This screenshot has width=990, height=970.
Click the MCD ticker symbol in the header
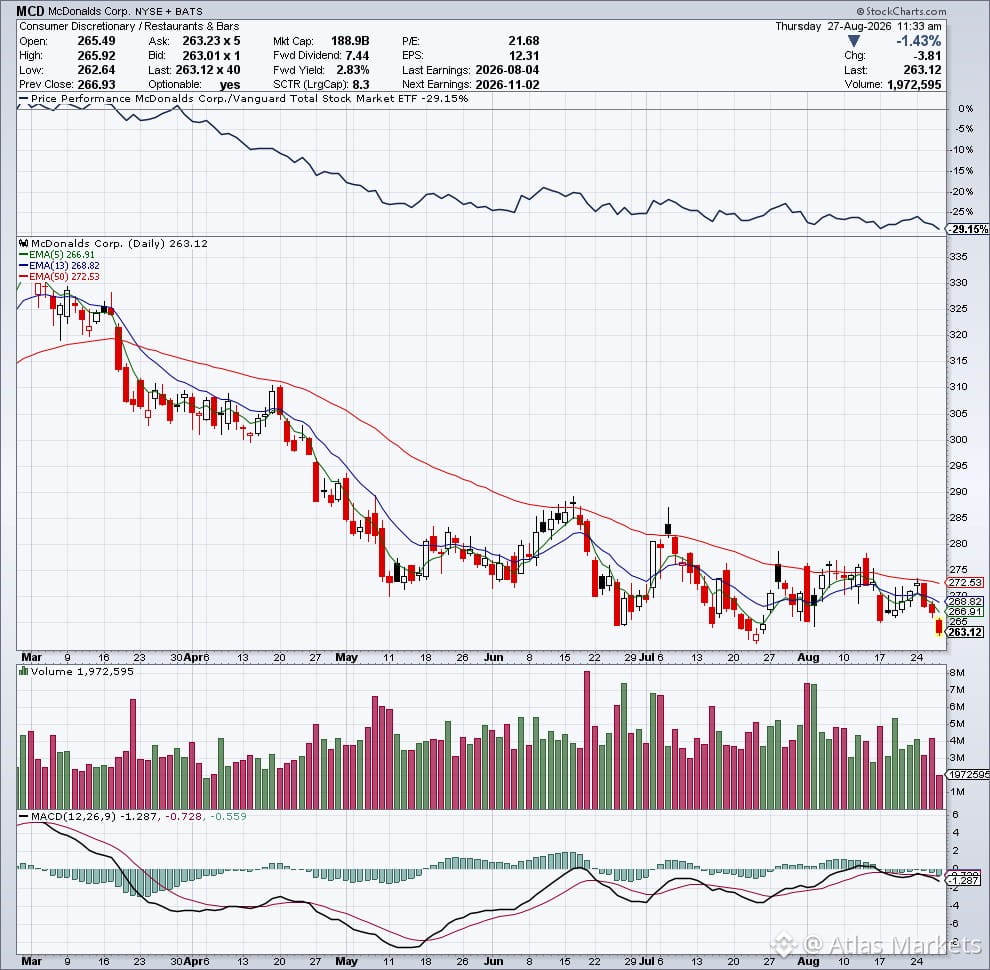pos(30,11)
